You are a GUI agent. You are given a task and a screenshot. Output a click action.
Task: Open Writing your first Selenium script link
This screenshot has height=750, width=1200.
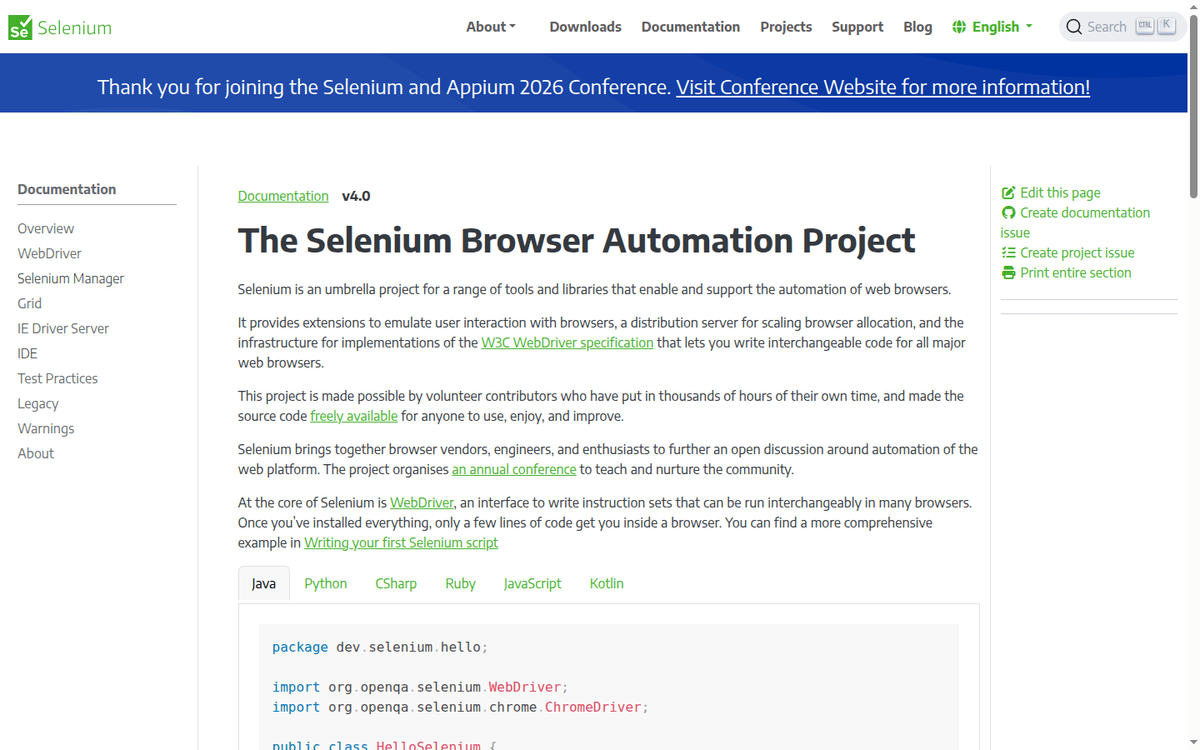pos(401,543)
